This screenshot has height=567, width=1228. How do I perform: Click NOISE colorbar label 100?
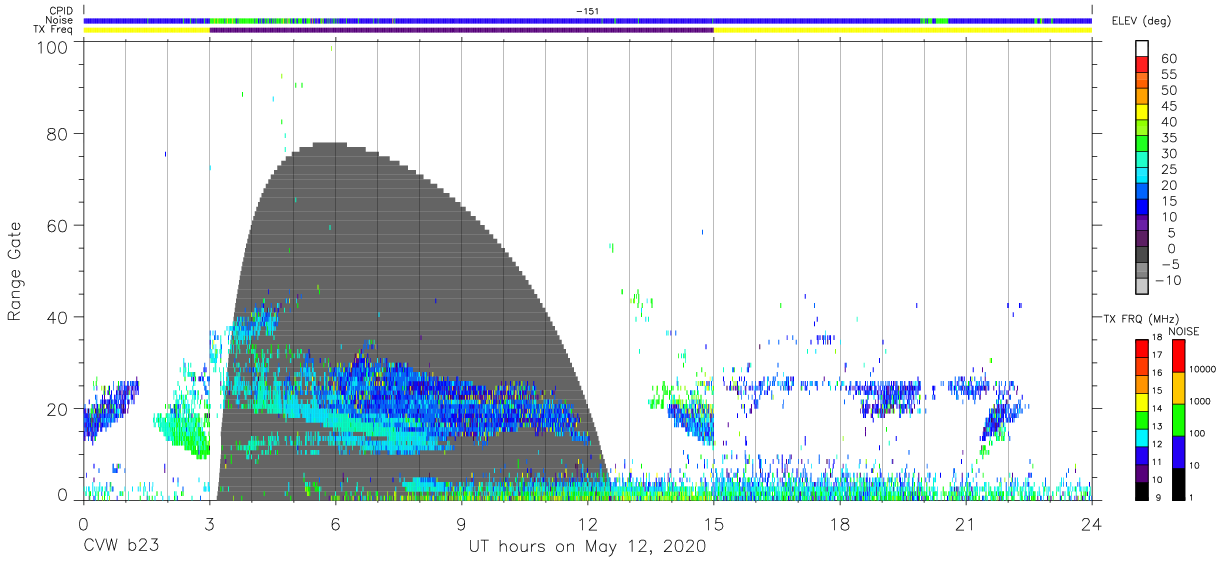(1199, 433)
